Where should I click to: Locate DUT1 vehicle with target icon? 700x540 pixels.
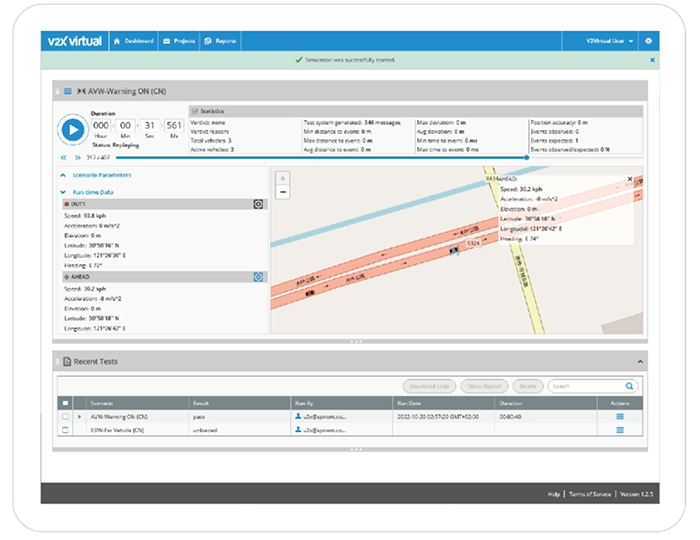(x=258, y=204)
